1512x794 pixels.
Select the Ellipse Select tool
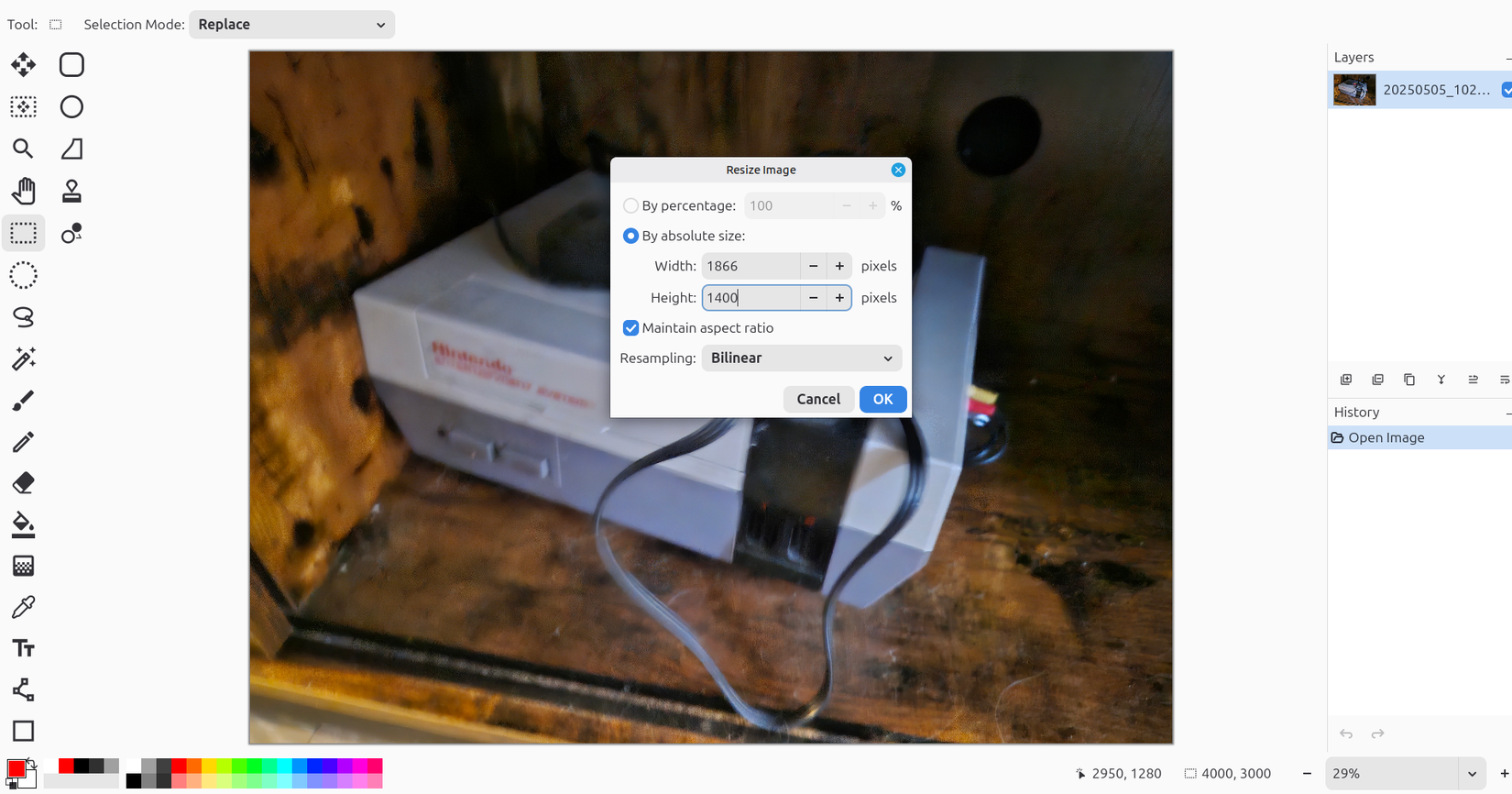[23, 275]
